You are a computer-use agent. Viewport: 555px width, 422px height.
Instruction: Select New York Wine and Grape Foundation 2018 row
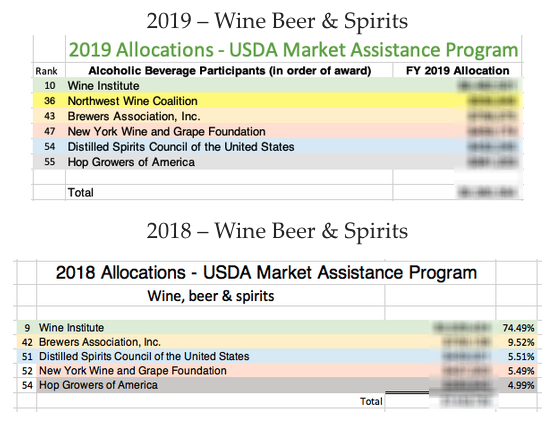click(277, 371)
